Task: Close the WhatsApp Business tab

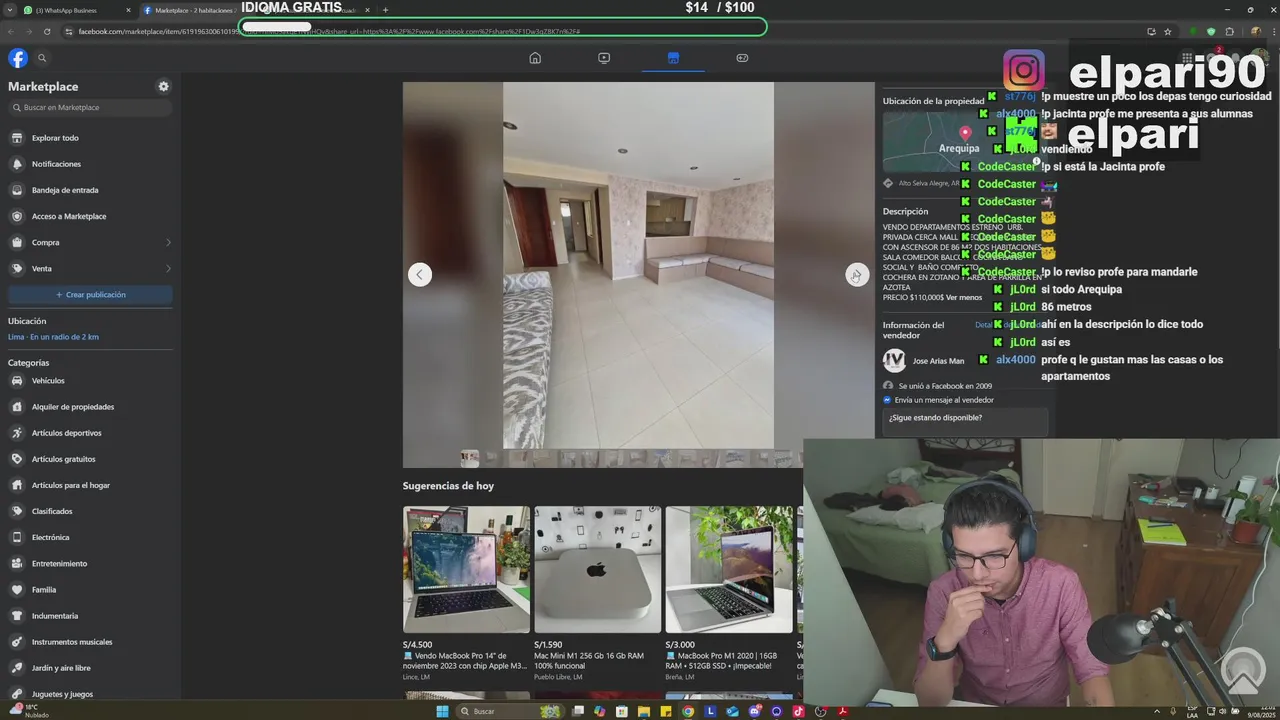Action: click(x=128, y=10)
